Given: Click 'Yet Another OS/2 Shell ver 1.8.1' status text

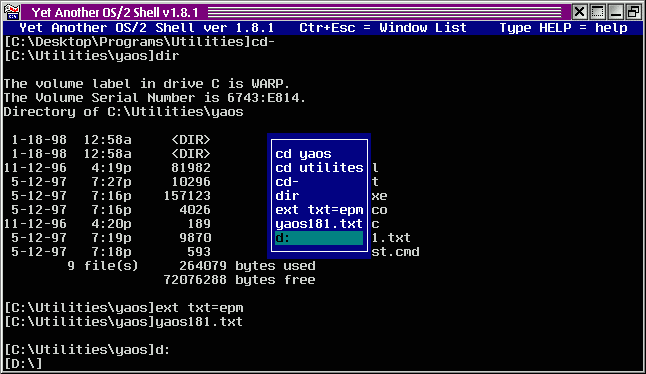Looking at the screenshot, I should tap(147, 28).
